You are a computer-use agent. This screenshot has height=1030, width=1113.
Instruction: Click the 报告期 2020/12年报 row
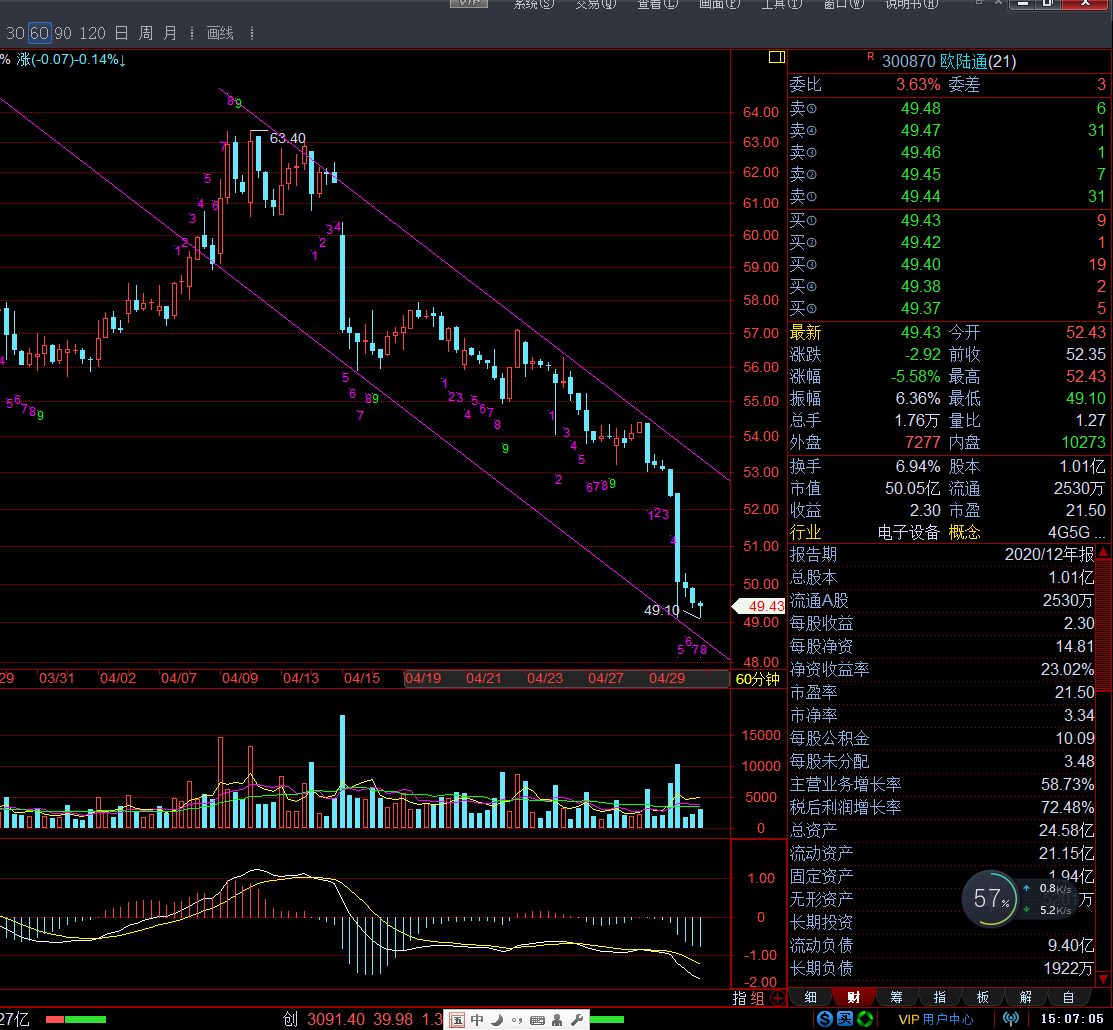[942, 554]
